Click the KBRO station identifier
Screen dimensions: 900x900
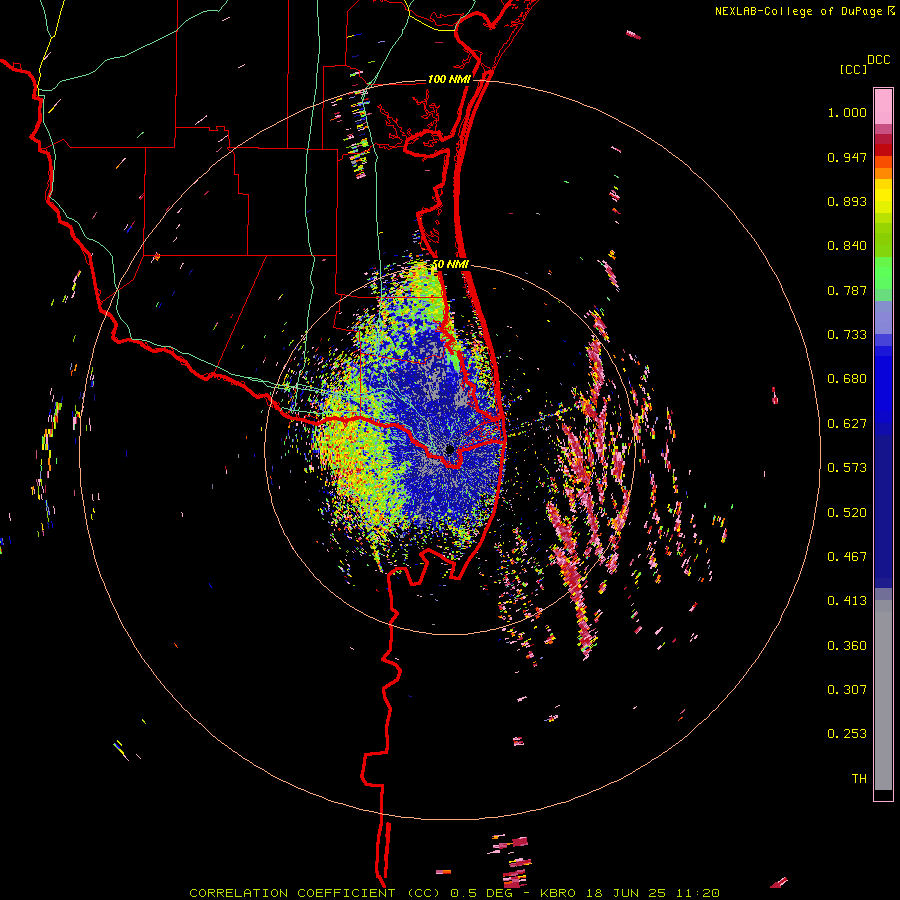[560, 893]
